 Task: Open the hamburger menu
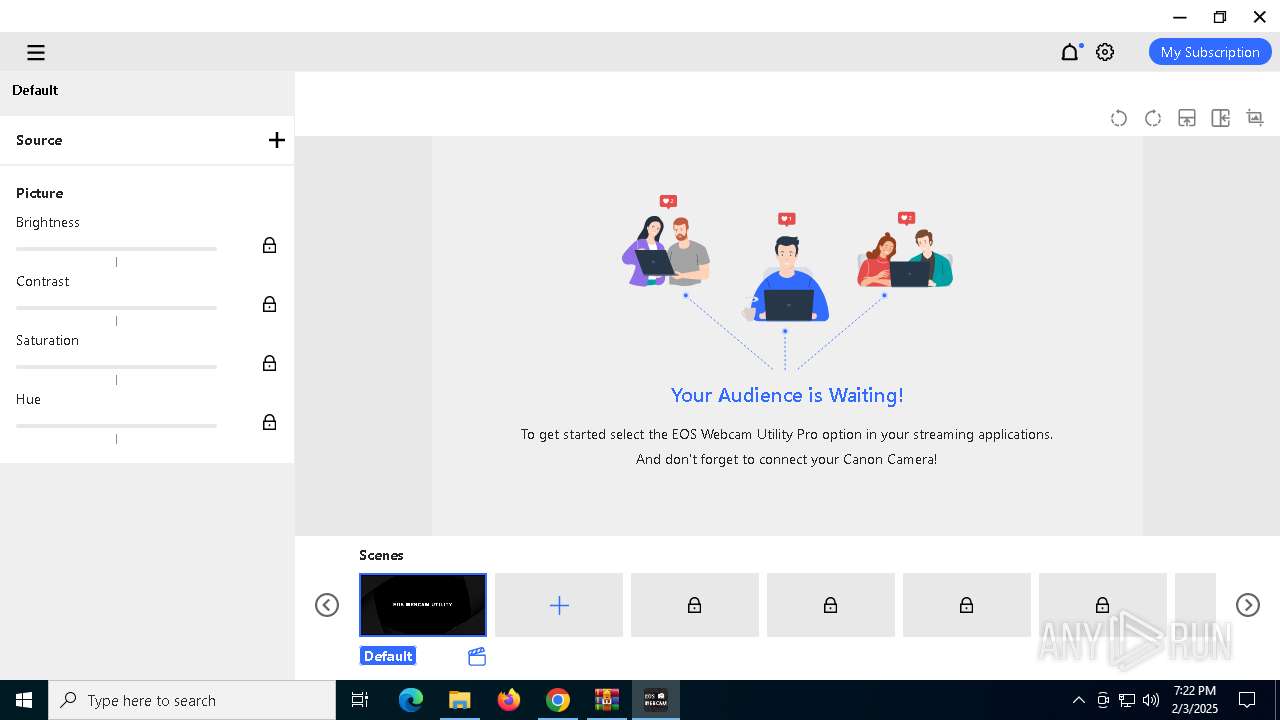tap(36, 52)
